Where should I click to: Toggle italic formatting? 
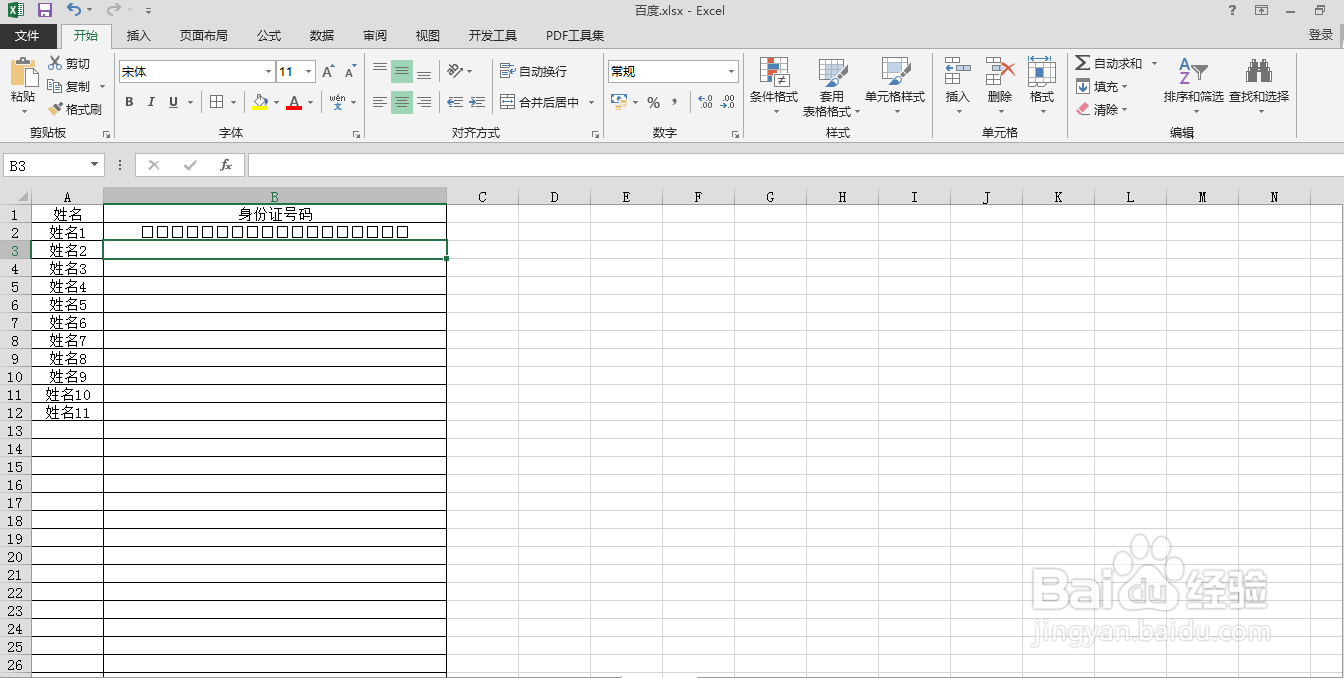149,102
